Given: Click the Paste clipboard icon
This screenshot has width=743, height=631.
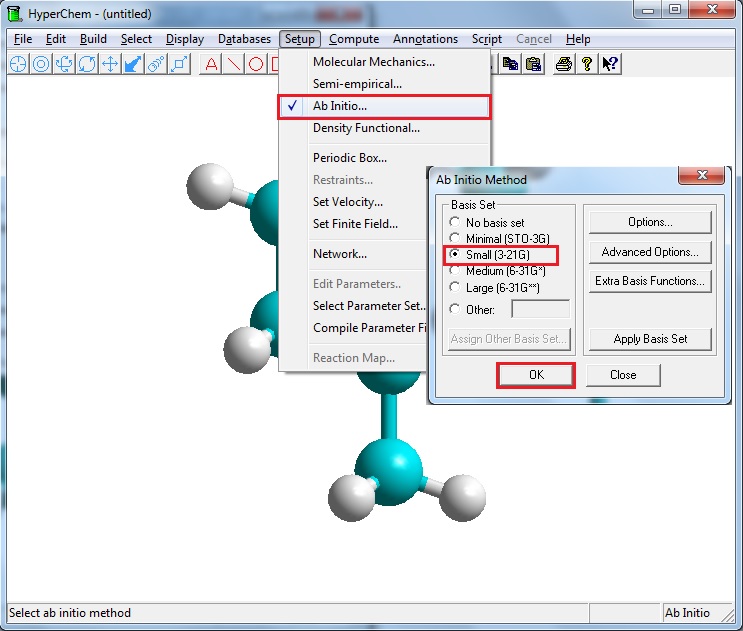Looking at the screenshot, I should point(534,64).
